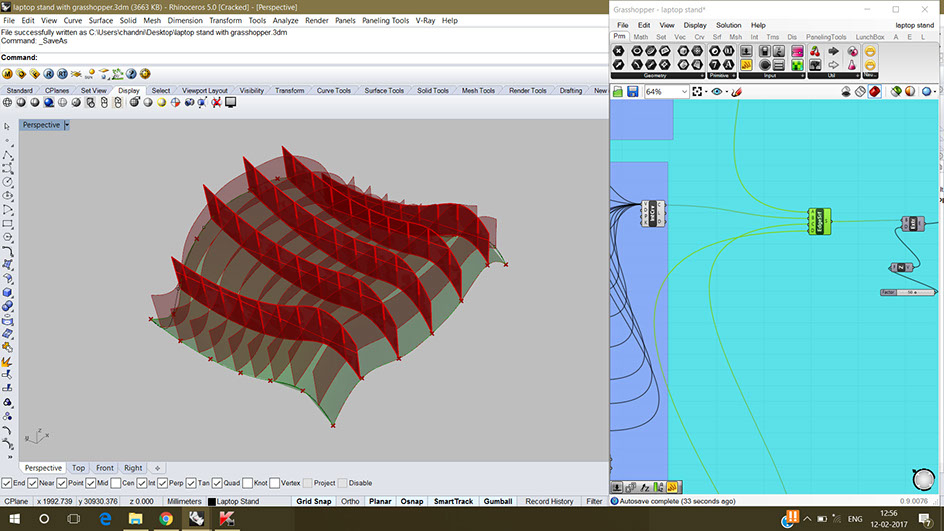Click the Grasshopper zoom extents icon
Viewport: 944px width, 531px height.
[x=697, y=92]
